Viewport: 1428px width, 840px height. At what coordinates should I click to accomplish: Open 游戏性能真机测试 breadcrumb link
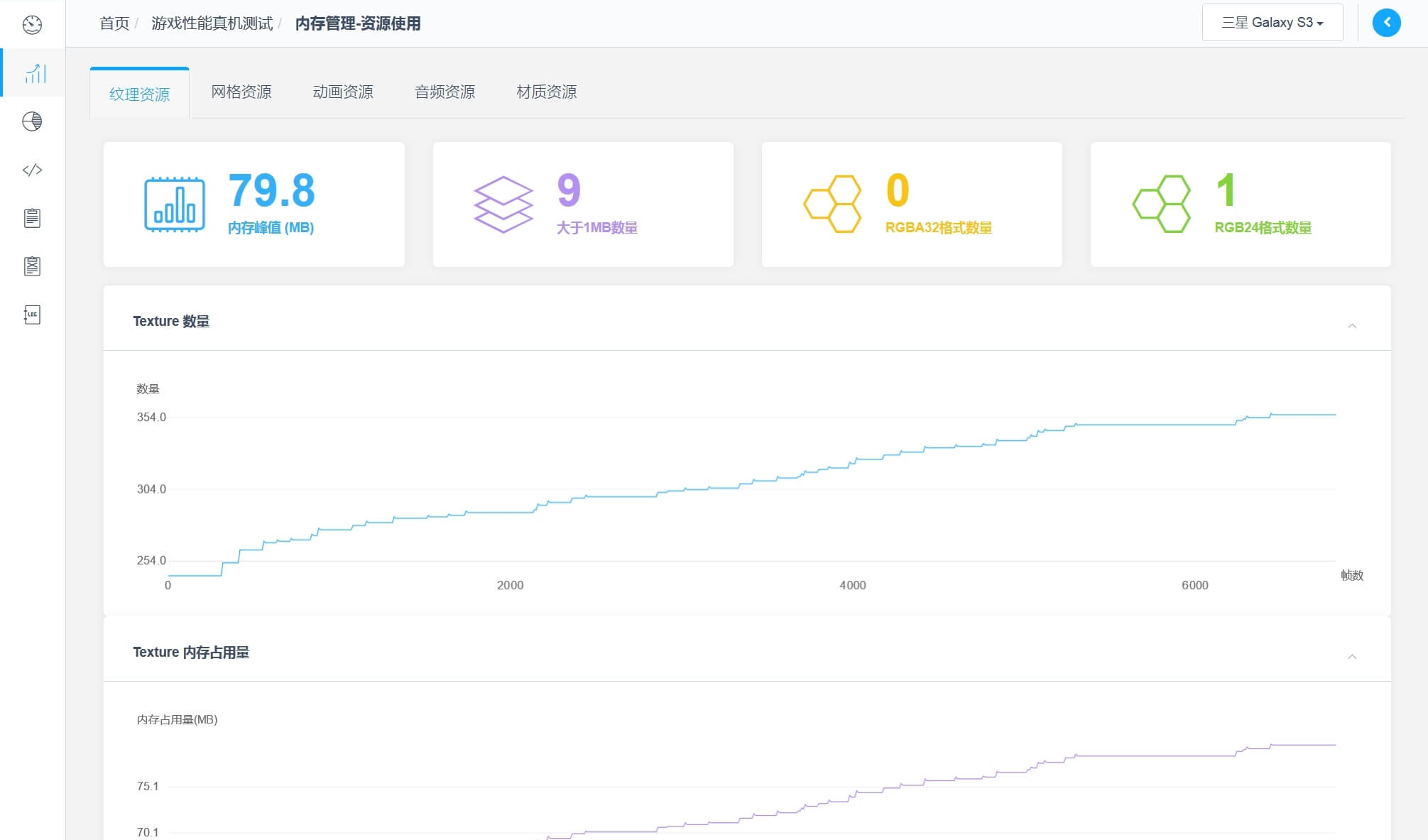click(212, 23)
